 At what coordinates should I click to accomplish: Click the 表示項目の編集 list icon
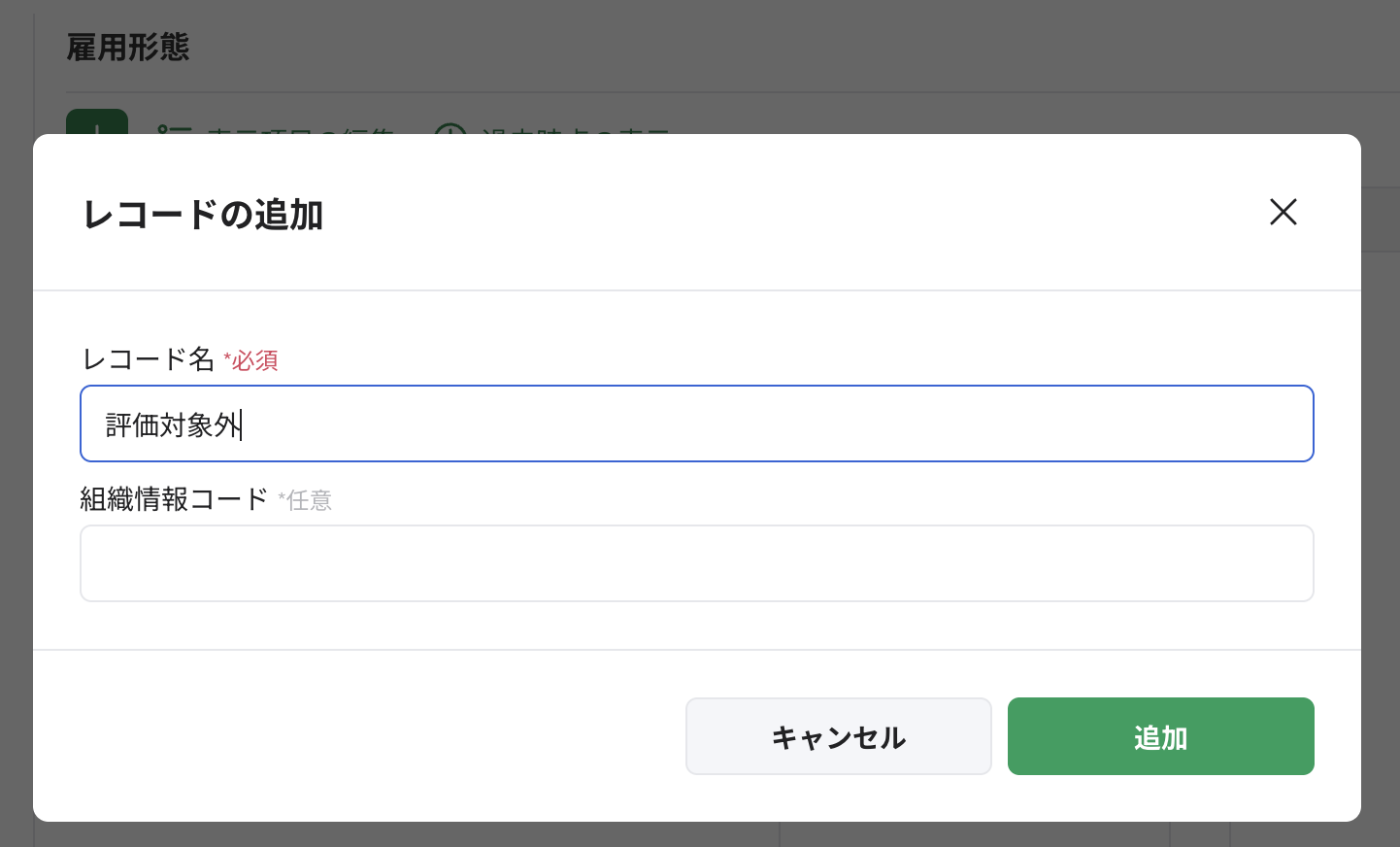point(174,128)
